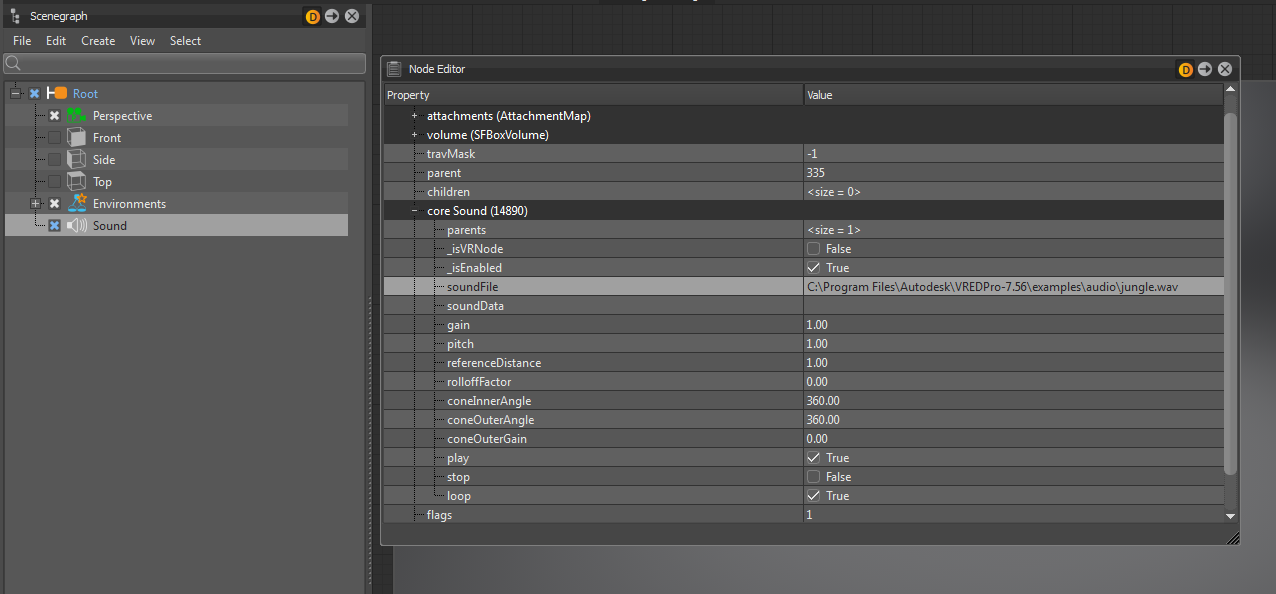Click the Node Editor scroll down arrow
The image size is (1276, 594).
1231,515
